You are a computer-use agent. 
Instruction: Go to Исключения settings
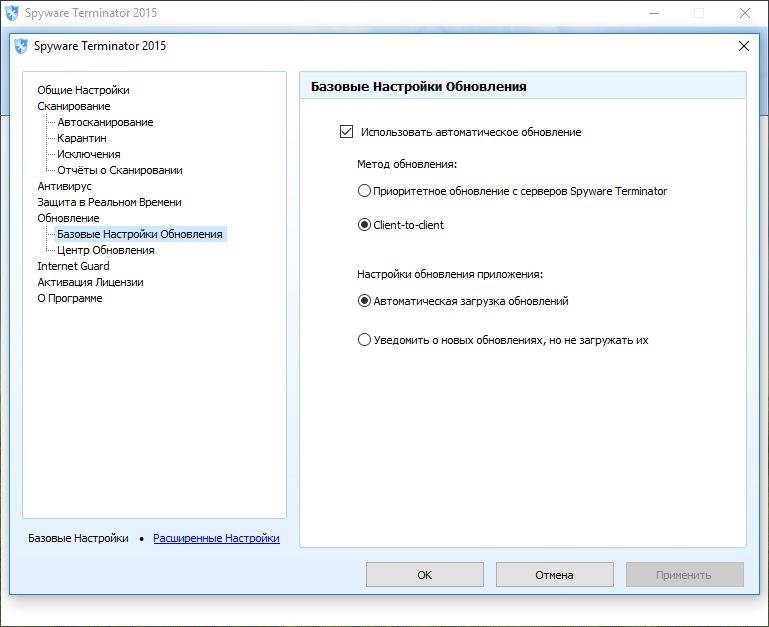[x=89, y=154]
